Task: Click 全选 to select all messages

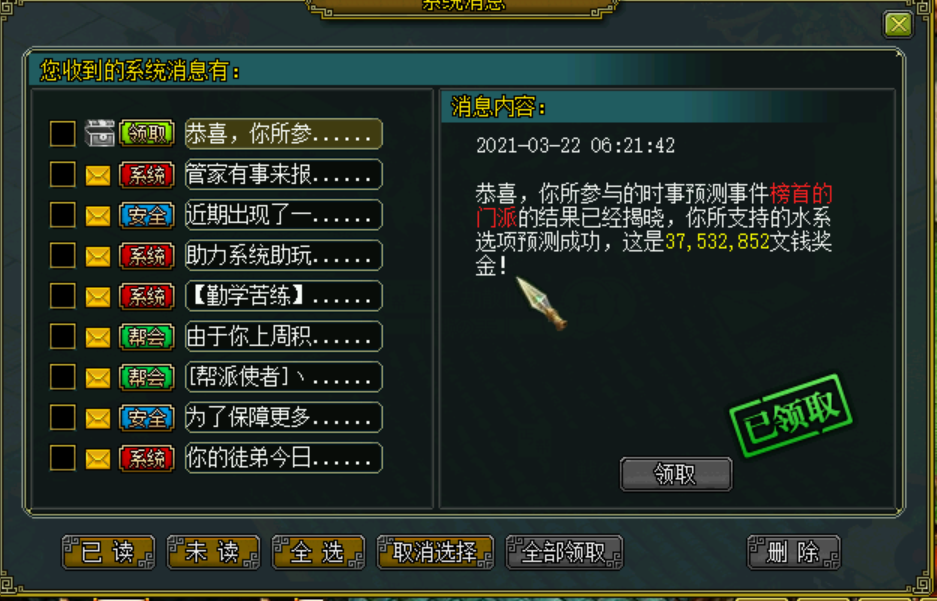Action: pos(318,552)
